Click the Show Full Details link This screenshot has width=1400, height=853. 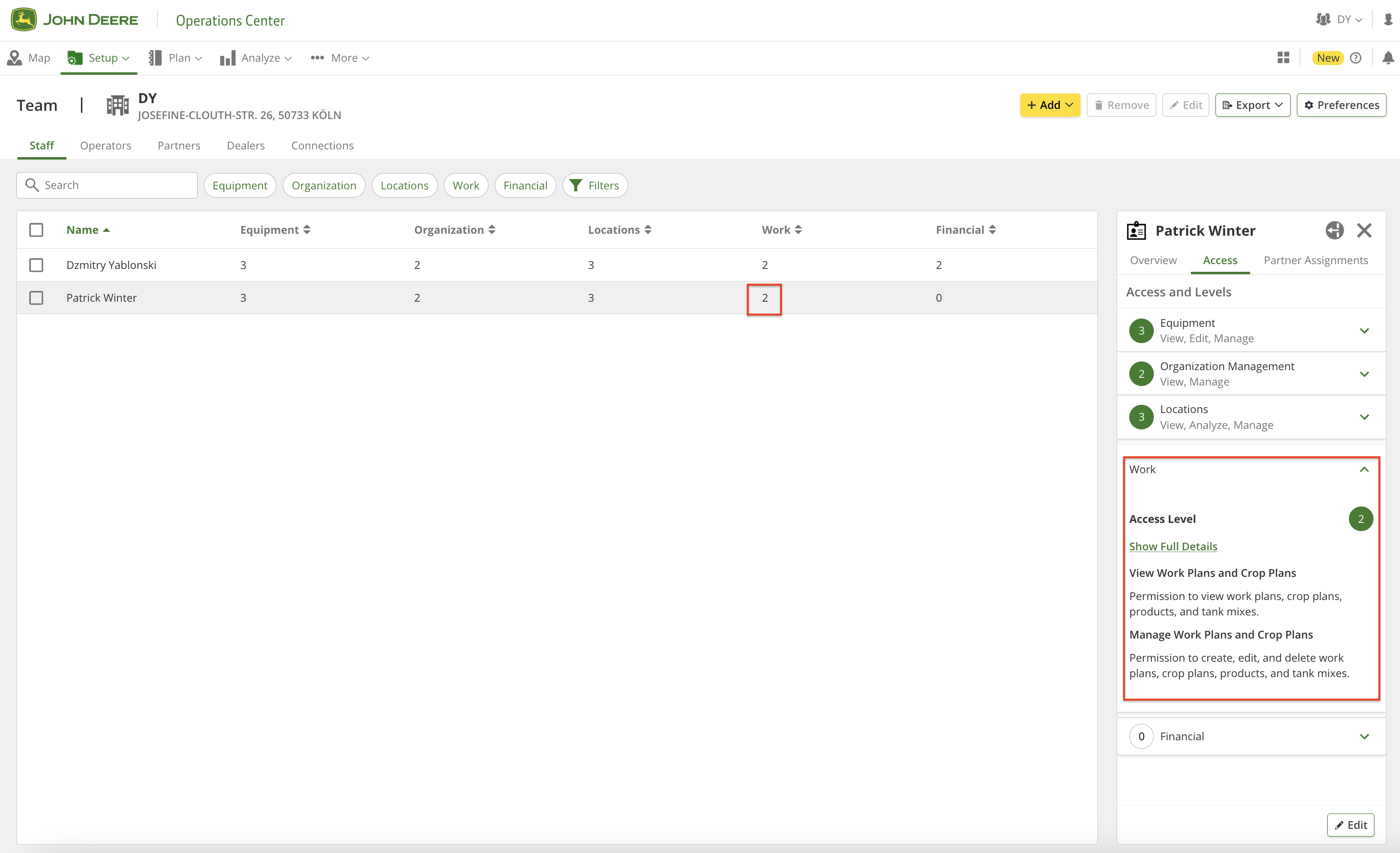point(1173,546)
